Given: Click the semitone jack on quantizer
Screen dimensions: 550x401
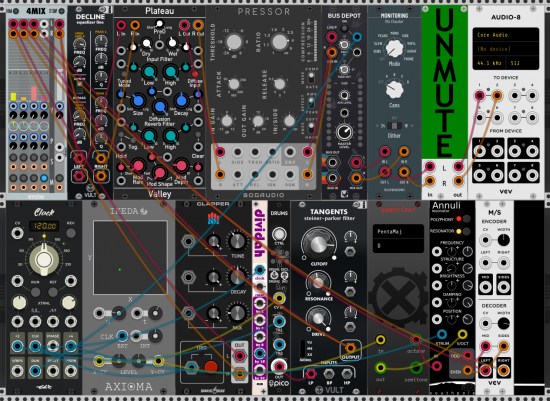Looking at the screenshot, I should click(416, 368).
